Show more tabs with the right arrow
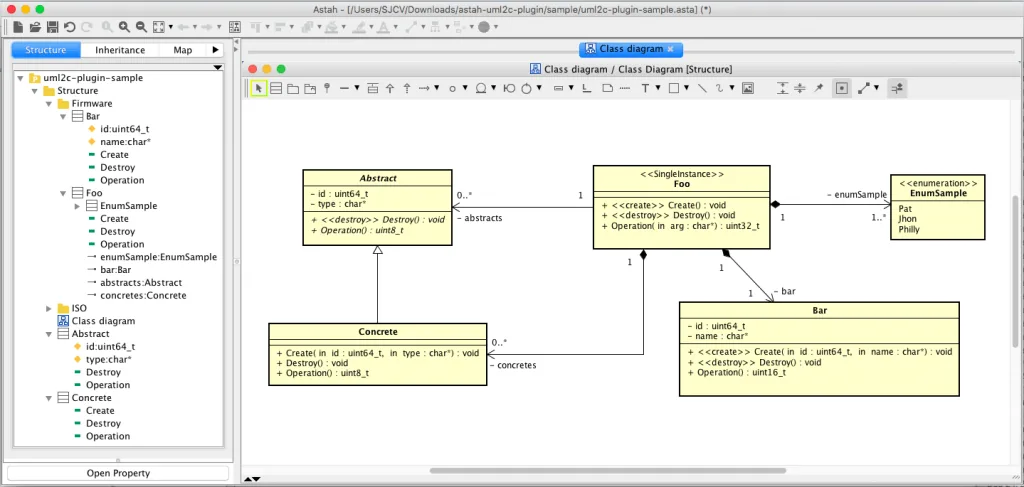 click(x=216, y=50)
